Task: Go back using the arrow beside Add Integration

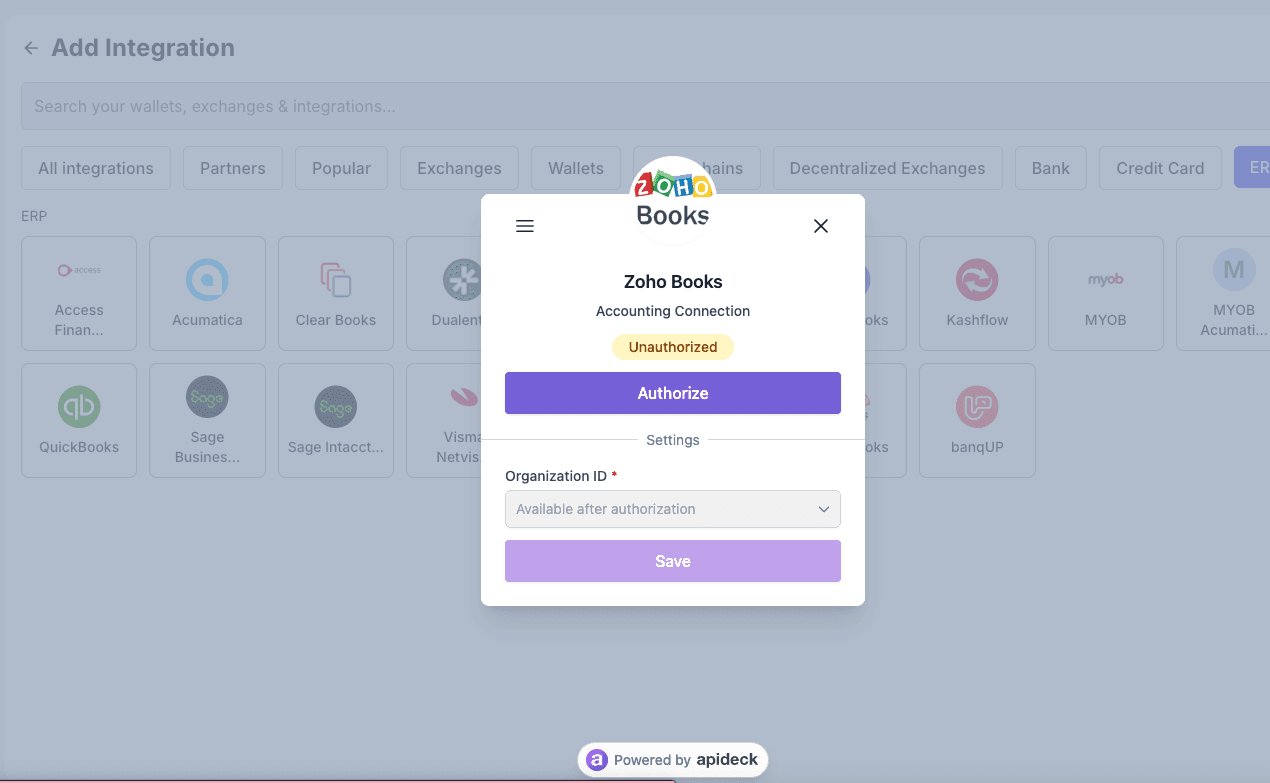Action: click(31, 48)
